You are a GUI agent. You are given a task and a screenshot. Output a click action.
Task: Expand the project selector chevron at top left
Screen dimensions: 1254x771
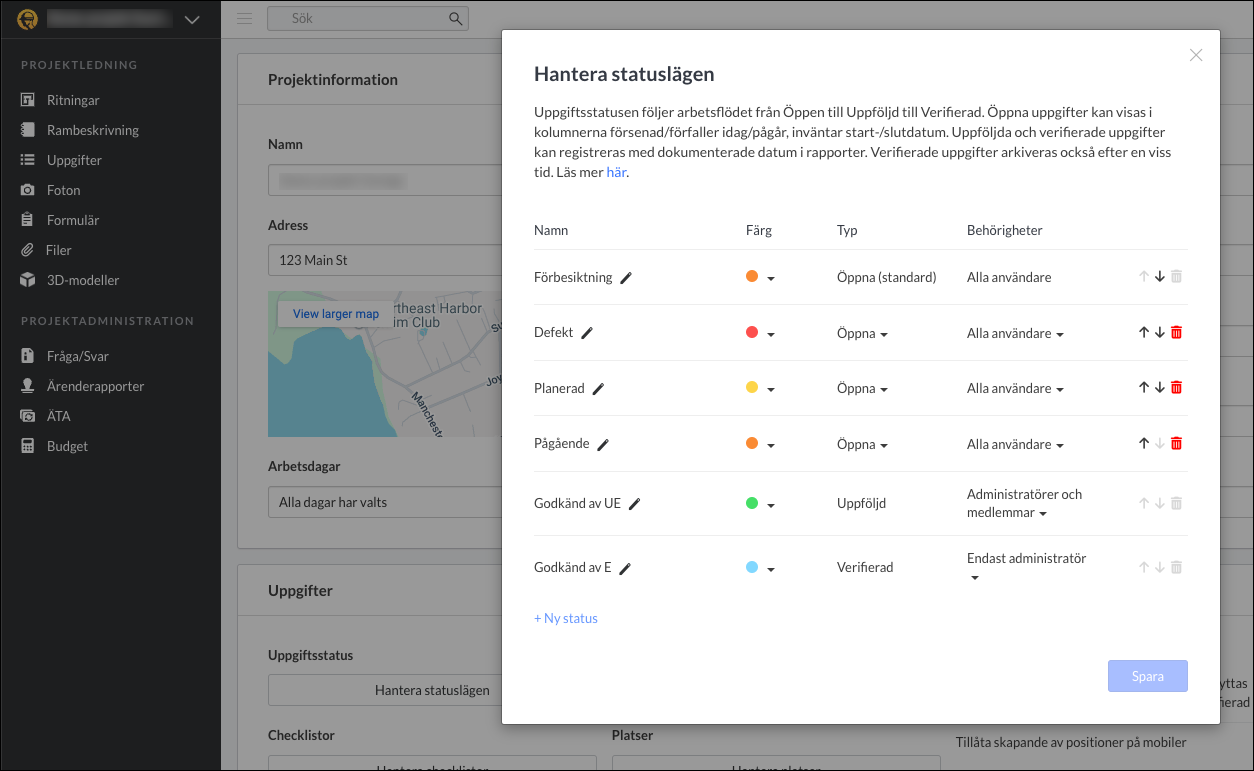[x=192, y=19]
